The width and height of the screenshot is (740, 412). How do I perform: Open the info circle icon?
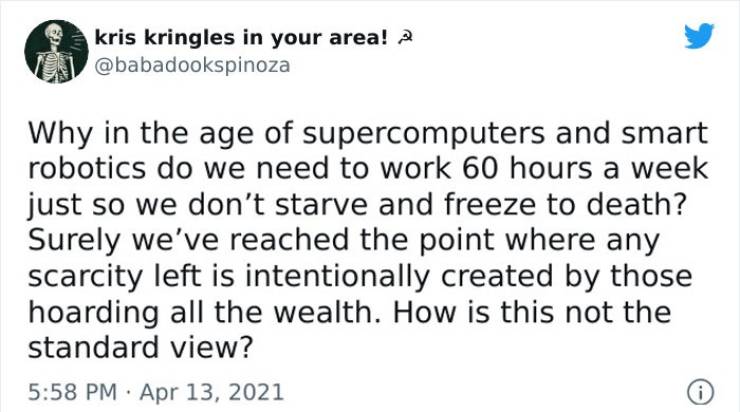[x=700, y=392]
